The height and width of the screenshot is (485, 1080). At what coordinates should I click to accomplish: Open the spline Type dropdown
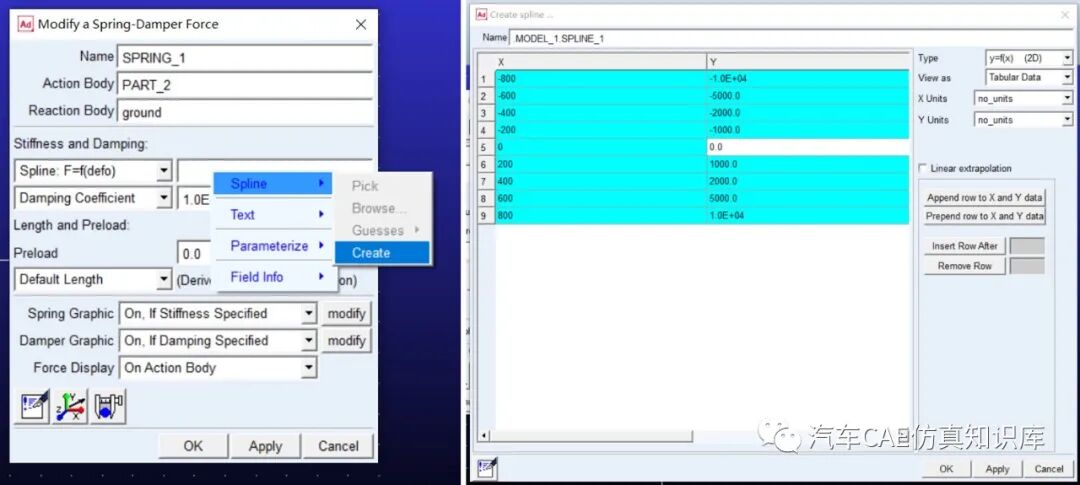click(1068, 59)
